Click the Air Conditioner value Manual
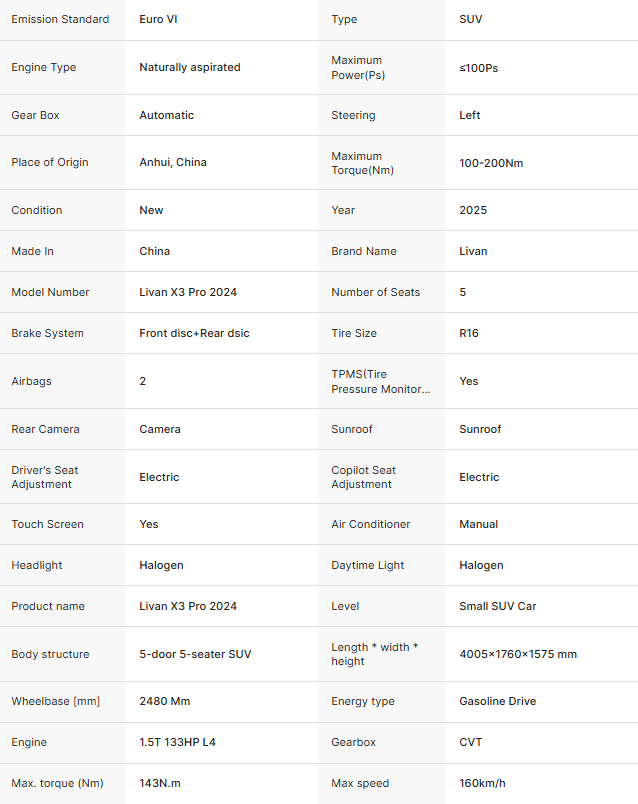The image size is (638, 804). click(479, 524)
